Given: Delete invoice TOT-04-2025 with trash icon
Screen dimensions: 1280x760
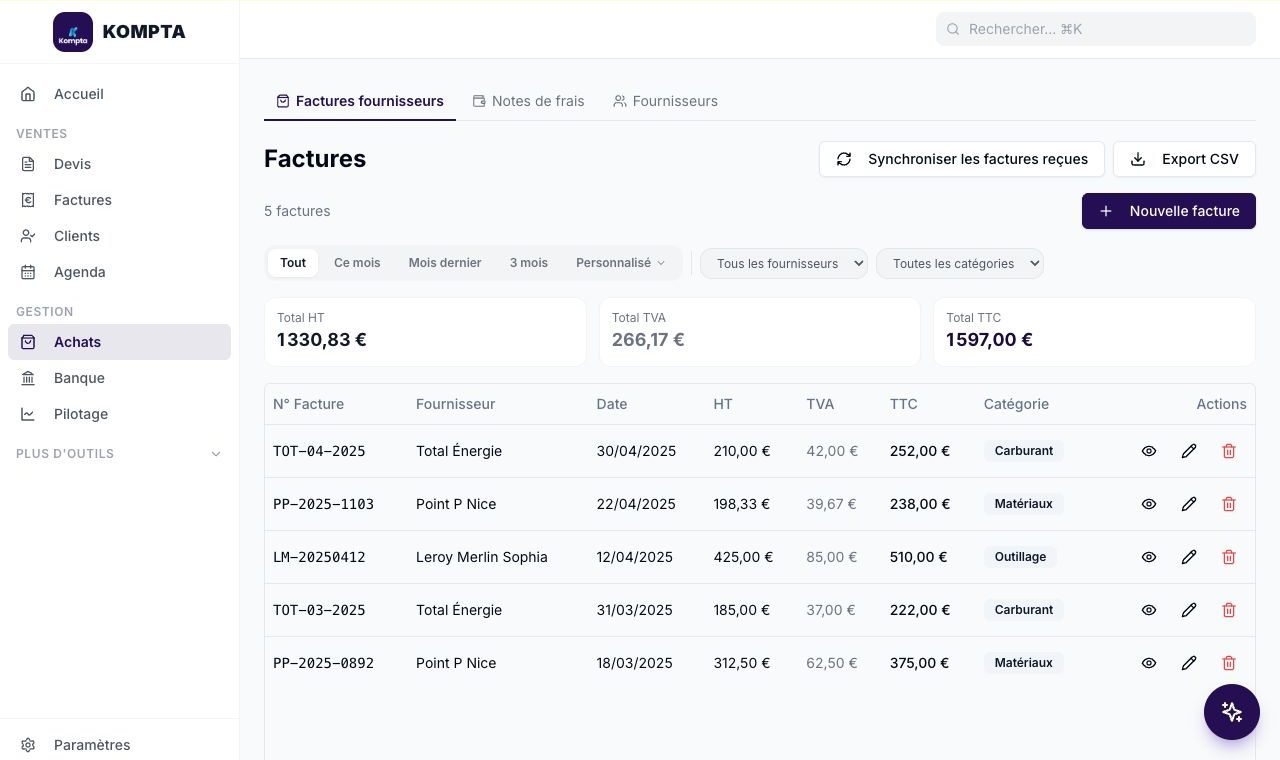Looking at the screenshot, I should 1229,451.
